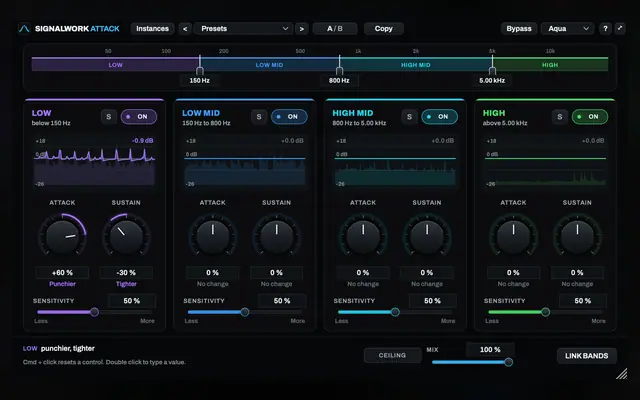
Task: Click the Mix slider handle
Action: [509, 362]
